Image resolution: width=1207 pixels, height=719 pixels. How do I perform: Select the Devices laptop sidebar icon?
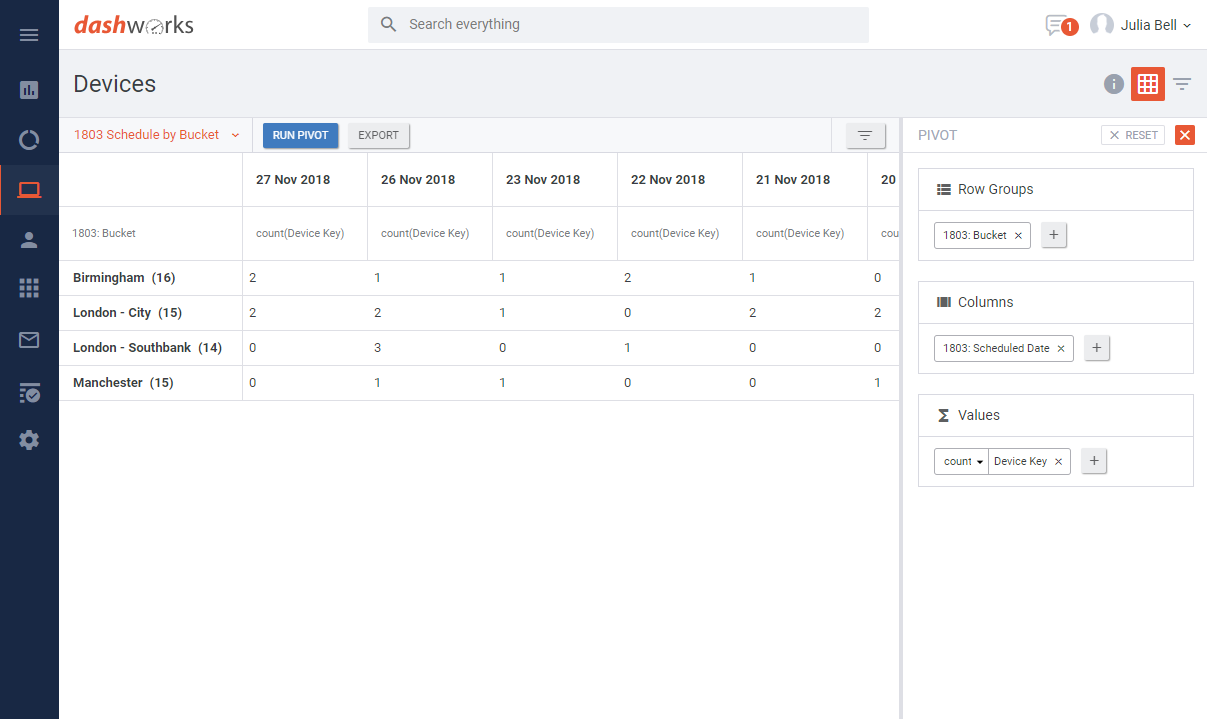[x=29, y=190]
